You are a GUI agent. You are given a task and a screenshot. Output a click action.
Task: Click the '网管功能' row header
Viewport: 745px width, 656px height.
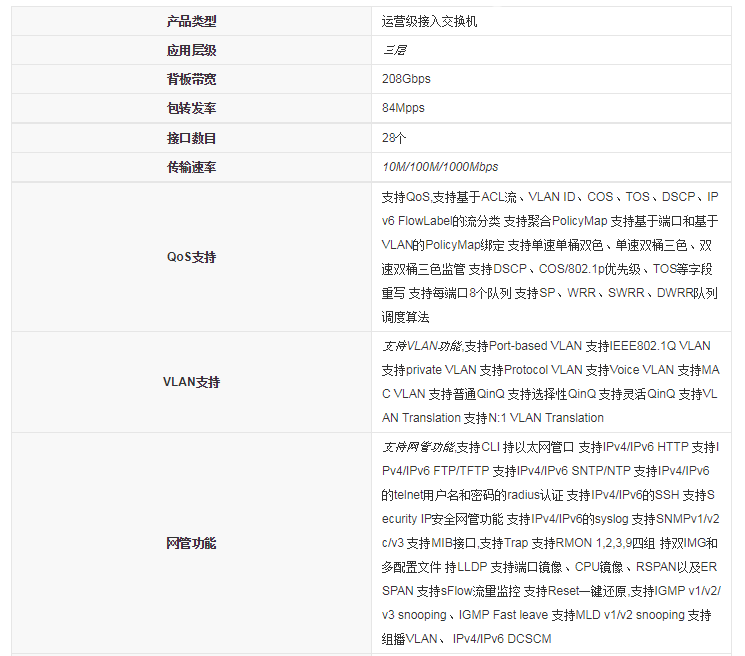[x=191, y=543]
